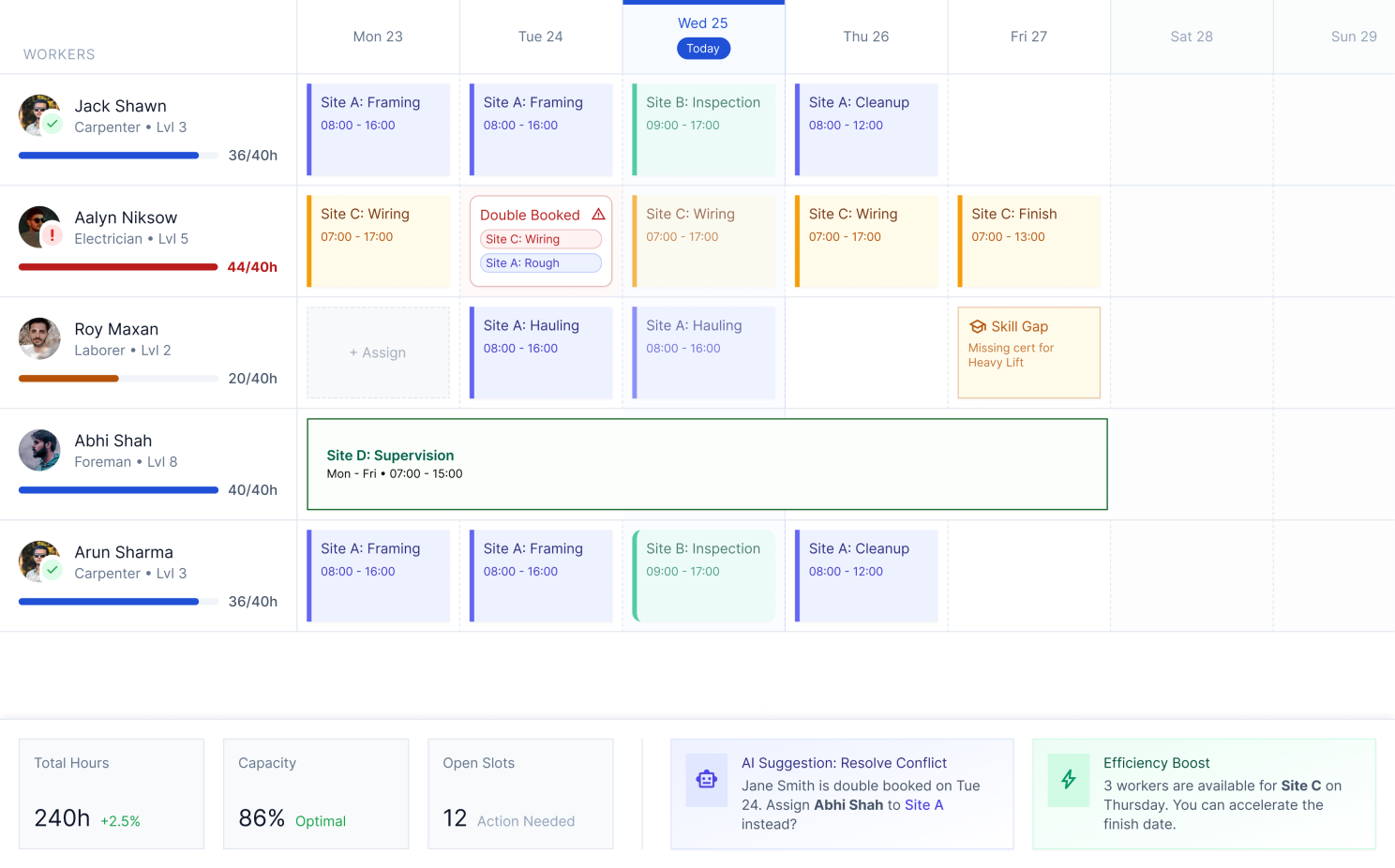Open Jack Shawn's Monday Site A: Framing shift
1395x868 pixels.
pyautogui.click(x=378, y=129)
